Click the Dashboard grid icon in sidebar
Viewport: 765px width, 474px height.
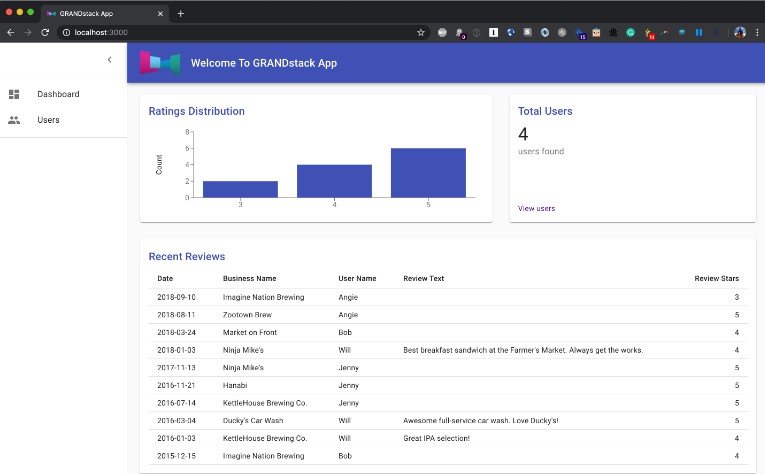click(14, 94)
